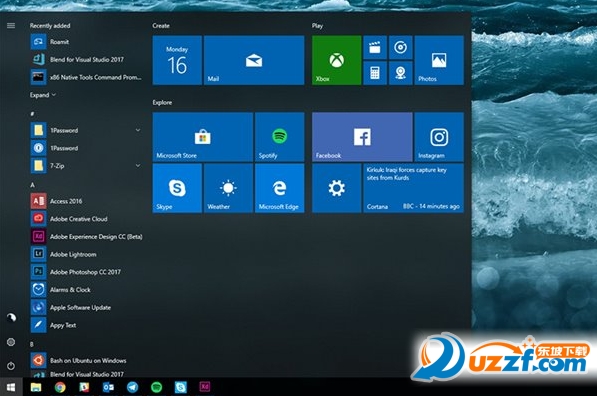Click the hamburger menu at top-left of Start
The width and height of the screenshot is (597, 396).
(11, 26)
